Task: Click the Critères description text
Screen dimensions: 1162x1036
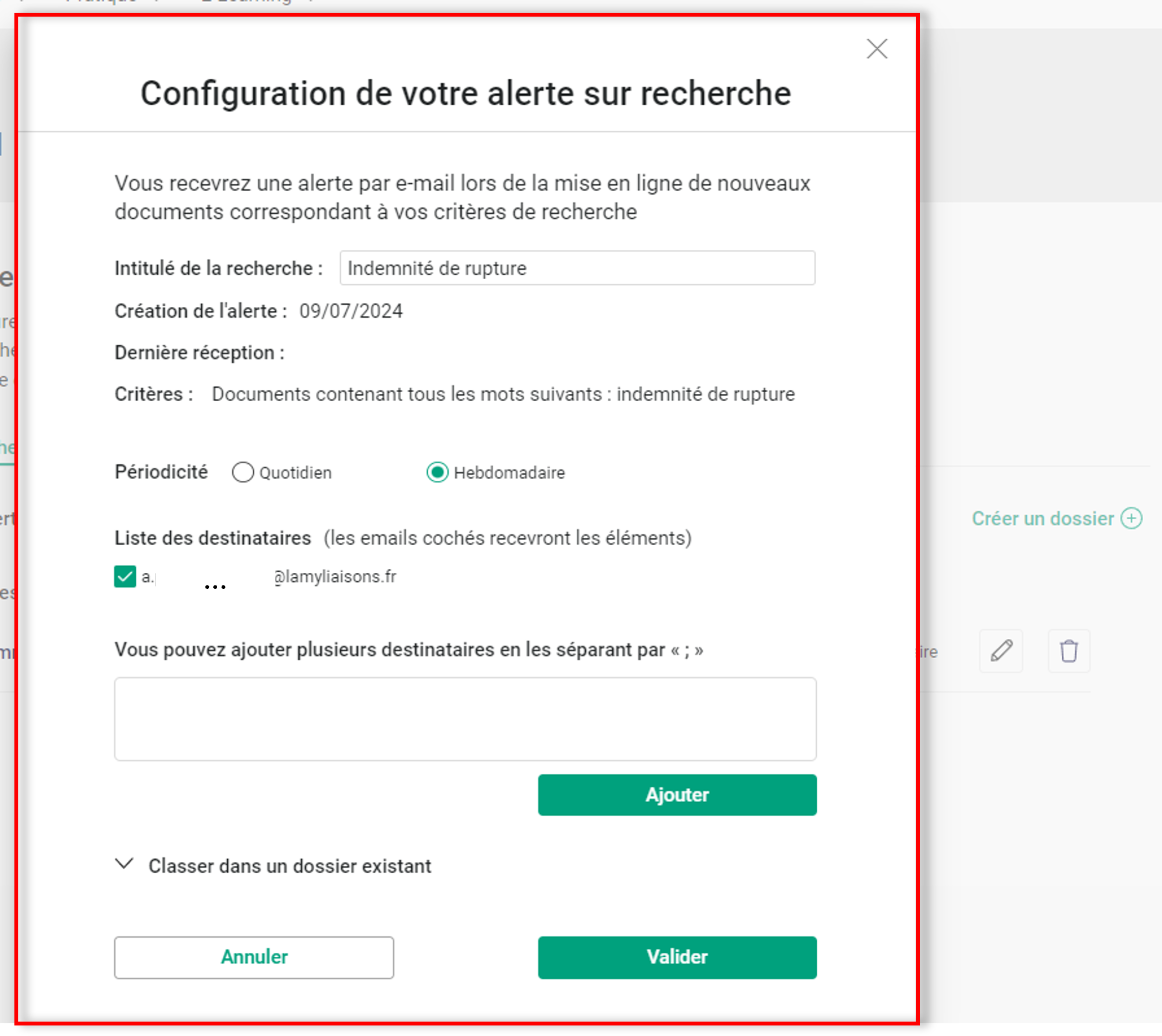Action: (503, 394)
